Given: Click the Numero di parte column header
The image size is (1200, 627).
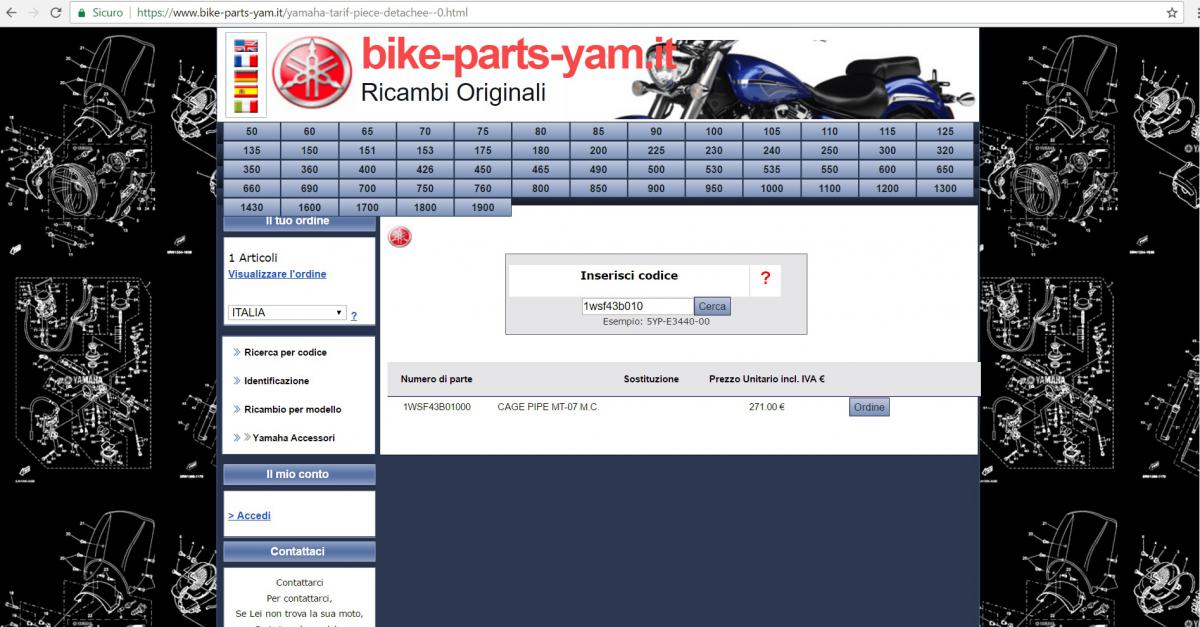Looking at the screenshot, I should pyautogui.click(x=437, y=379).
